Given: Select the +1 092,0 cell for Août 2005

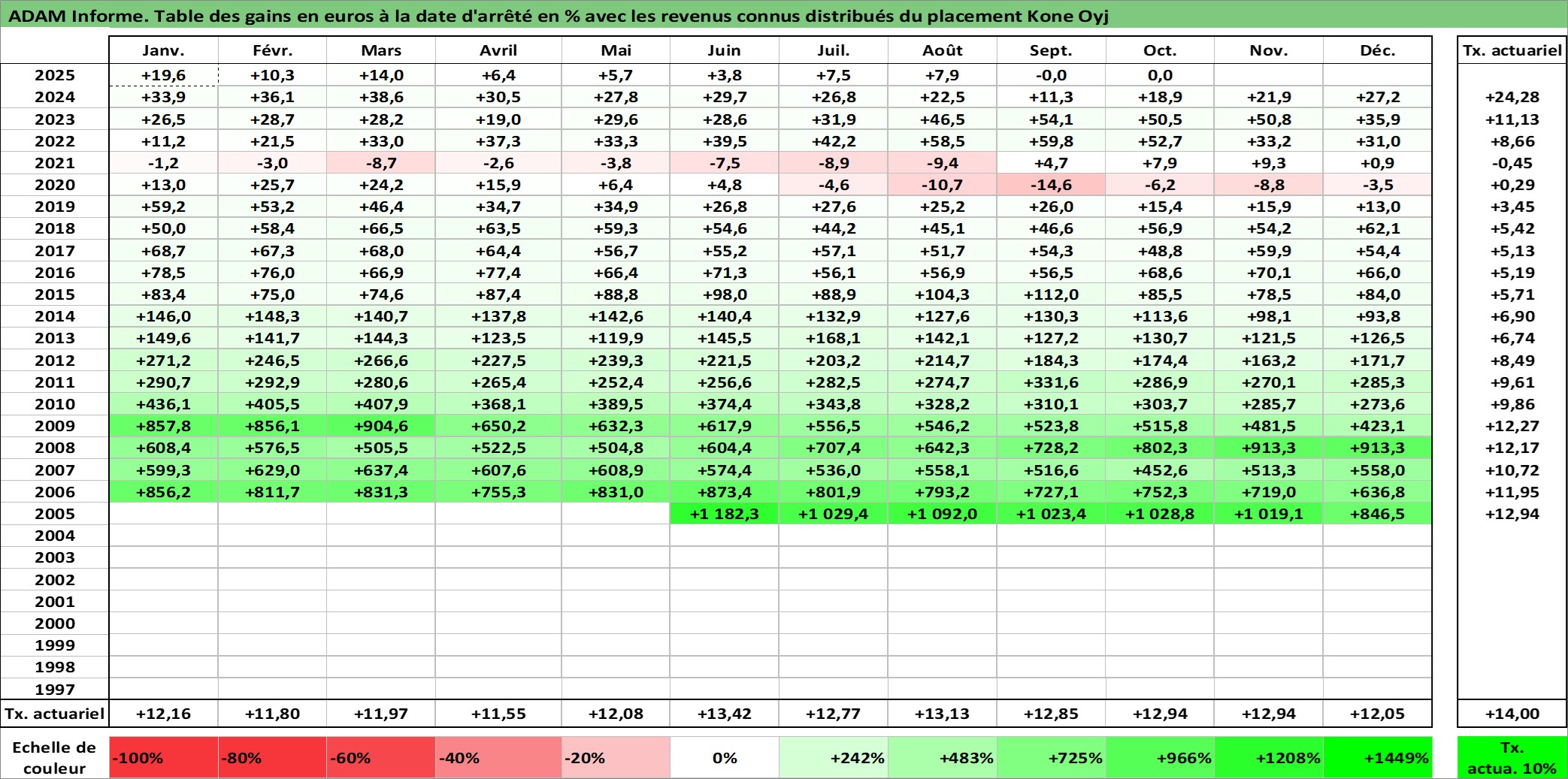Looking at the screenshot, I should pos(942,514).
